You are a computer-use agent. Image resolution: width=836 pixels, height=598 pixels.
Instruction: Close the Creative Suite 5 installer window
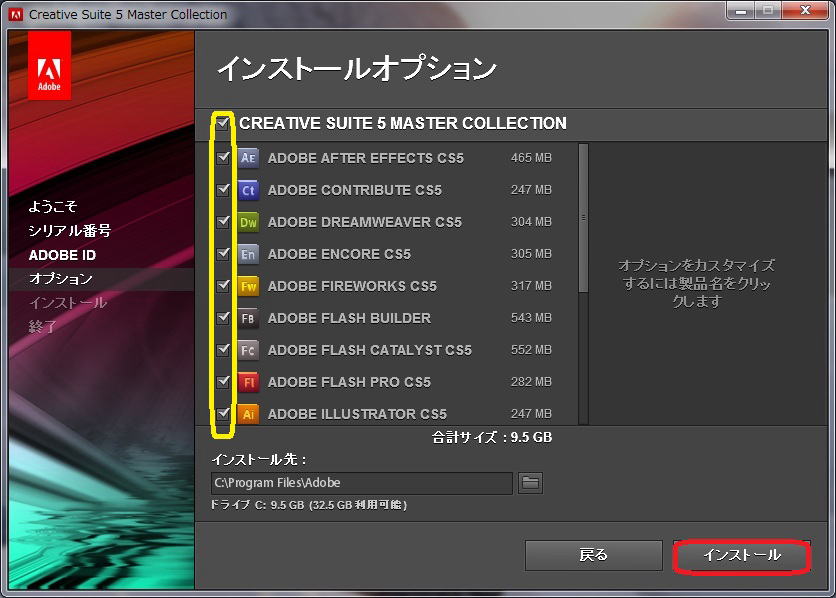805,11
